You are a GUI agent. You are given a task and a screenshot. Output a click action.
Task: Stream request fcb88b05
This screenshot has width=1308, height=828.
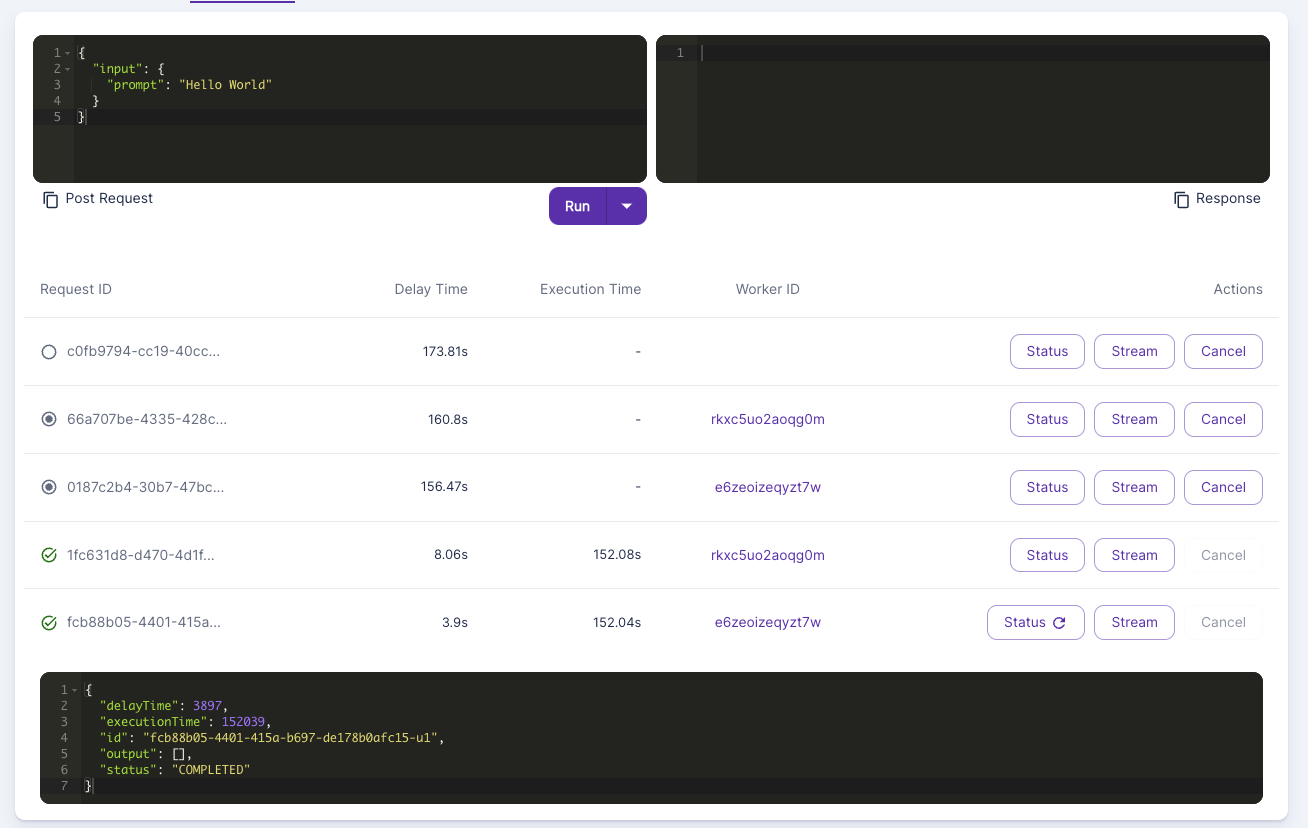coord(1134,622)
